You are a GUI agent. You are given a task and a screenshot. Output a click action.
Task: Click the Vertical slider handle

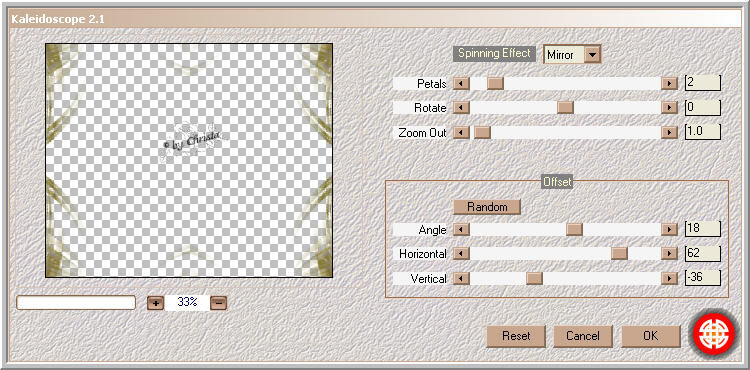534,278
